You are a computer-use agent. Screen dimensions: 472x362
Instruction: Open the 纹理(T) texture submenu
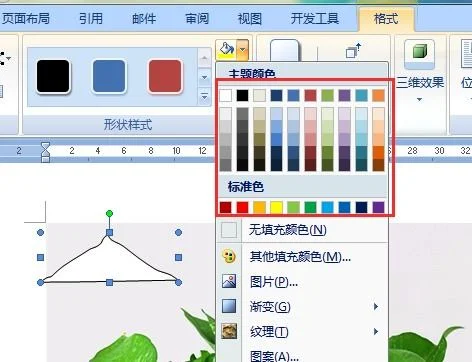tap(302, 332)
